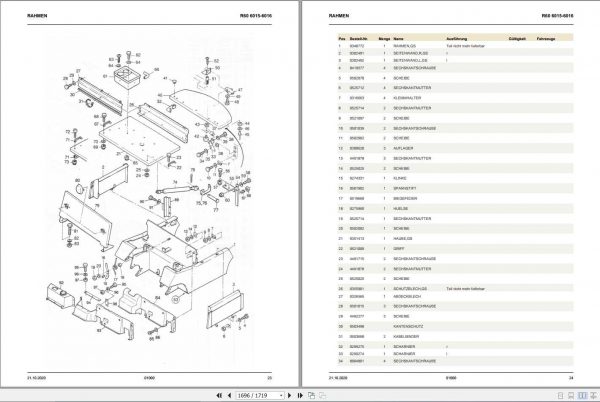Select the BIEGEFEDER part in row 17

(x=405, y=199)
